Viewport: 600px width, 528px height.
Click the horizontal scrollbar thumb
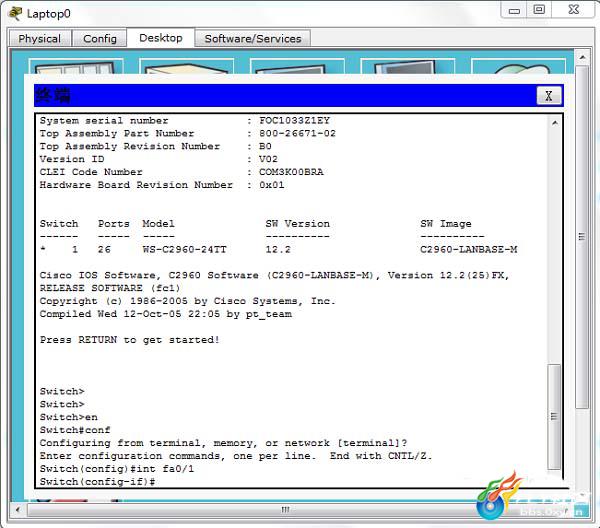(285, 510)
